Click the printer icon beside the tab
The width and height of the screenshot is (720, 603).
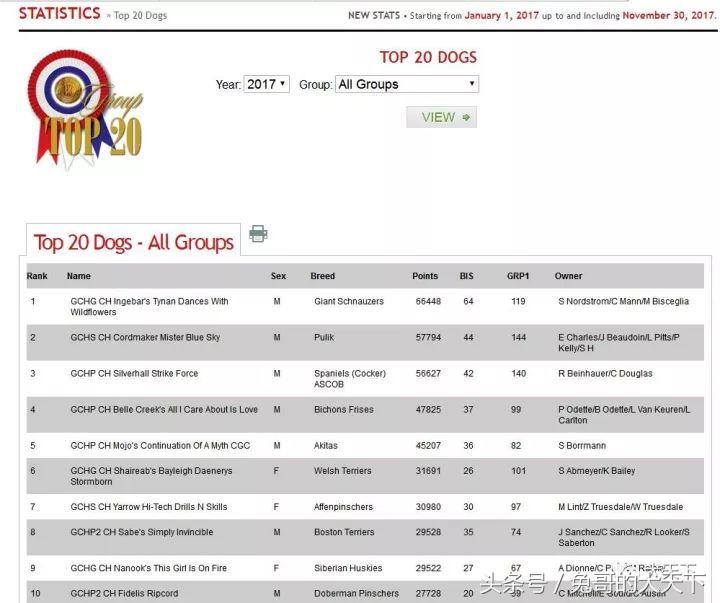[258, 234]
